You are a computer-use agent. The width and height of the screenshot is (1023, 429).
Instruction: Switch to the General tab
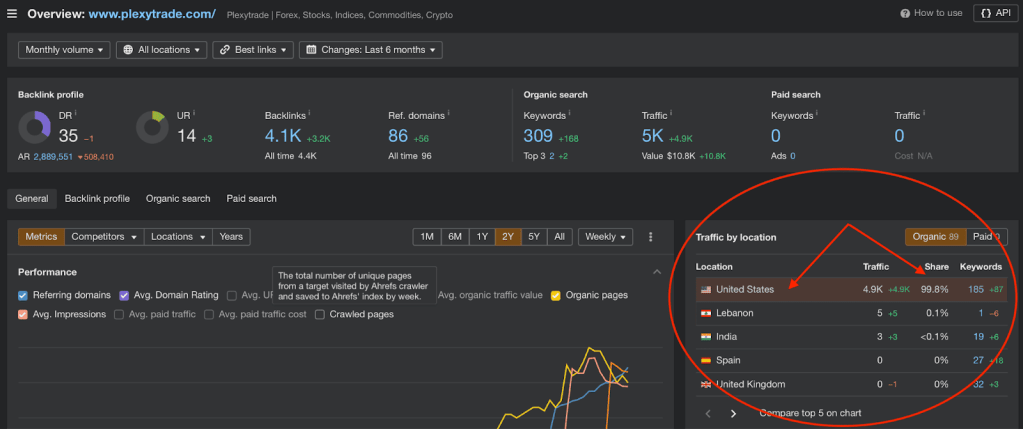(x=32, y=199)
